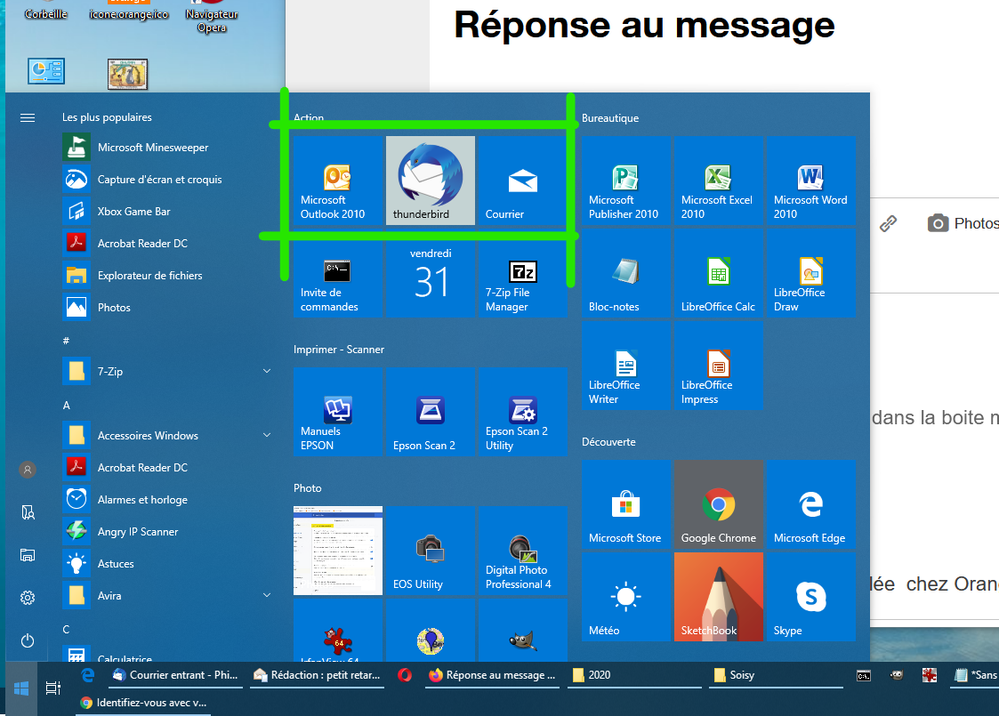999x716 pixels.
Task: Open Microsoft Word 2010 tile
Action: click(x=811, y=181)
